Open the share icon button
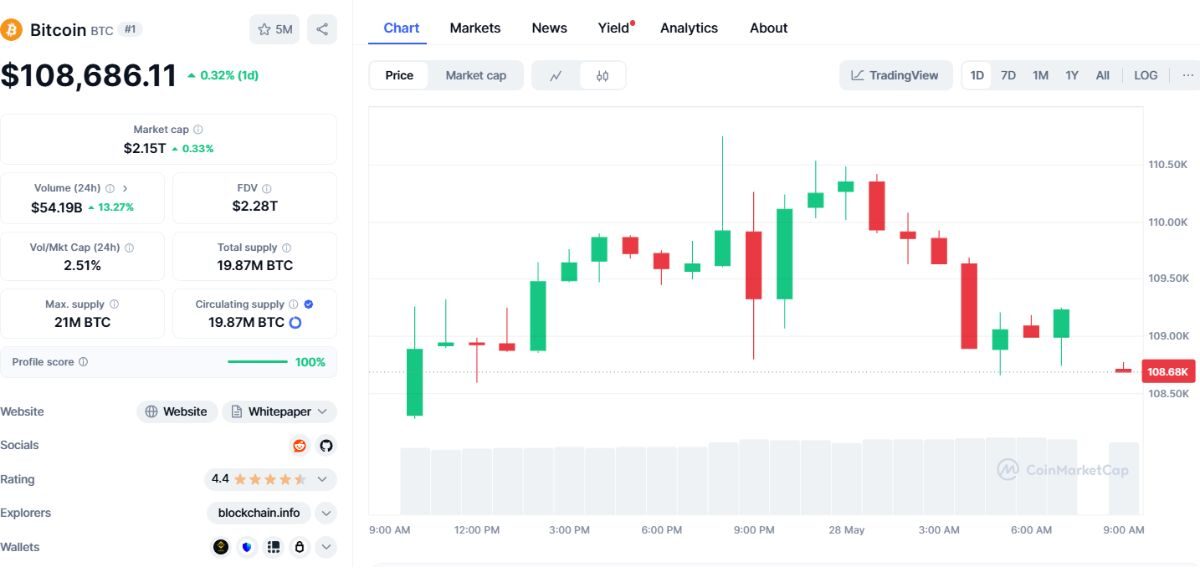This screenshot has width=1200, height=568. [322, 29]
